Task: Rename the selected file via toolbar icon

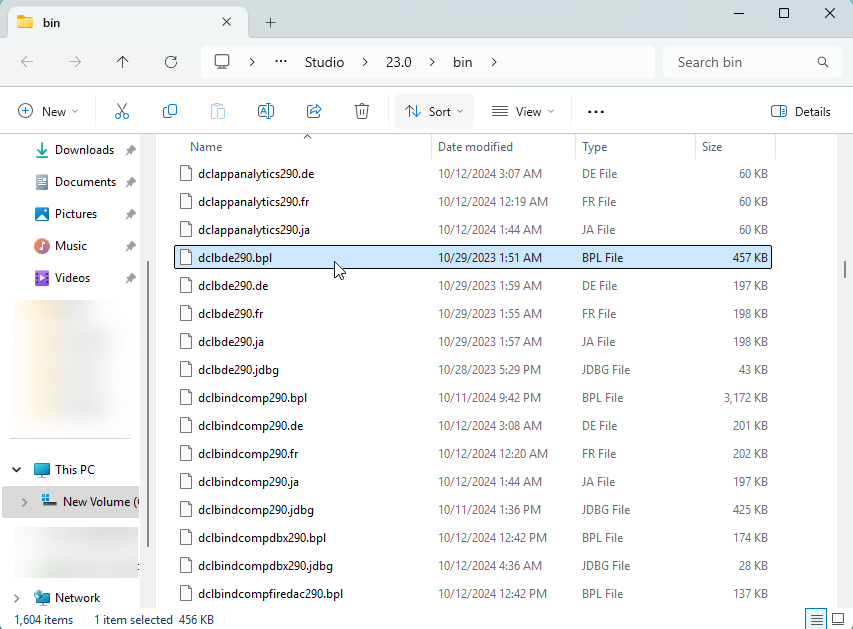Action: click(266, 111)
